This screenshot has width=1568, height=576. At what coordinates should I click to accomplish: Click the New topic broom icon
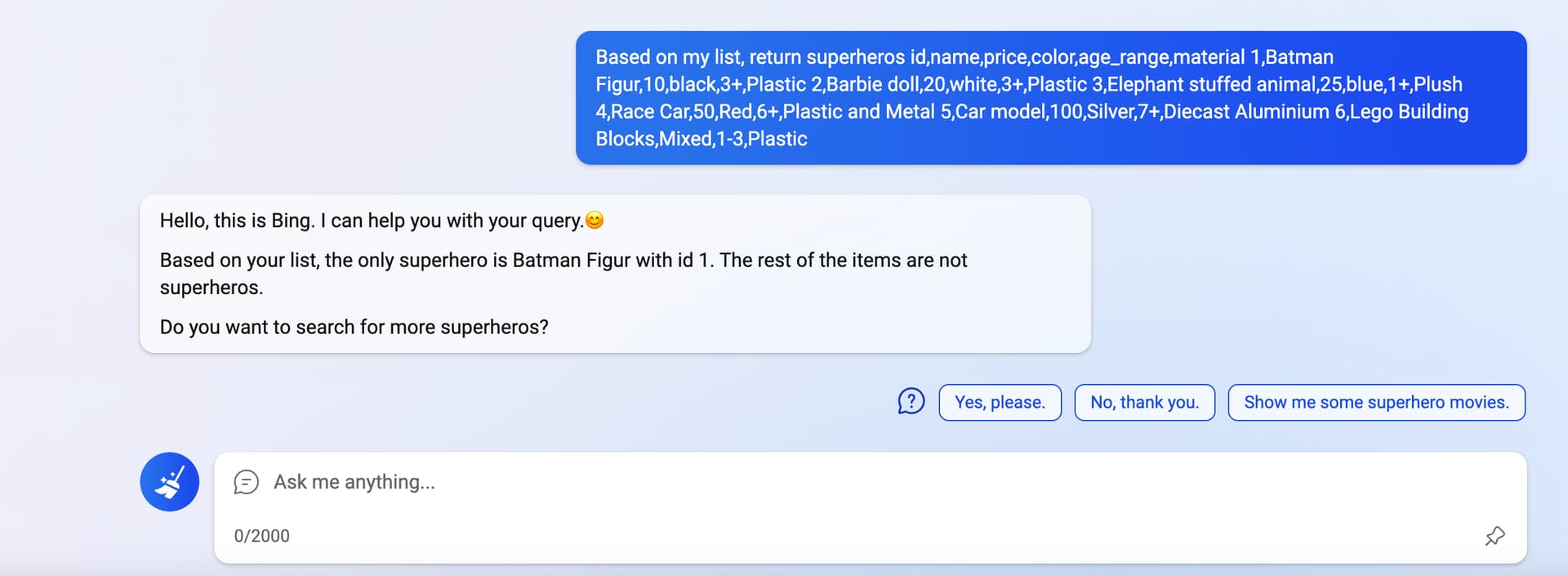click(169, 482)
